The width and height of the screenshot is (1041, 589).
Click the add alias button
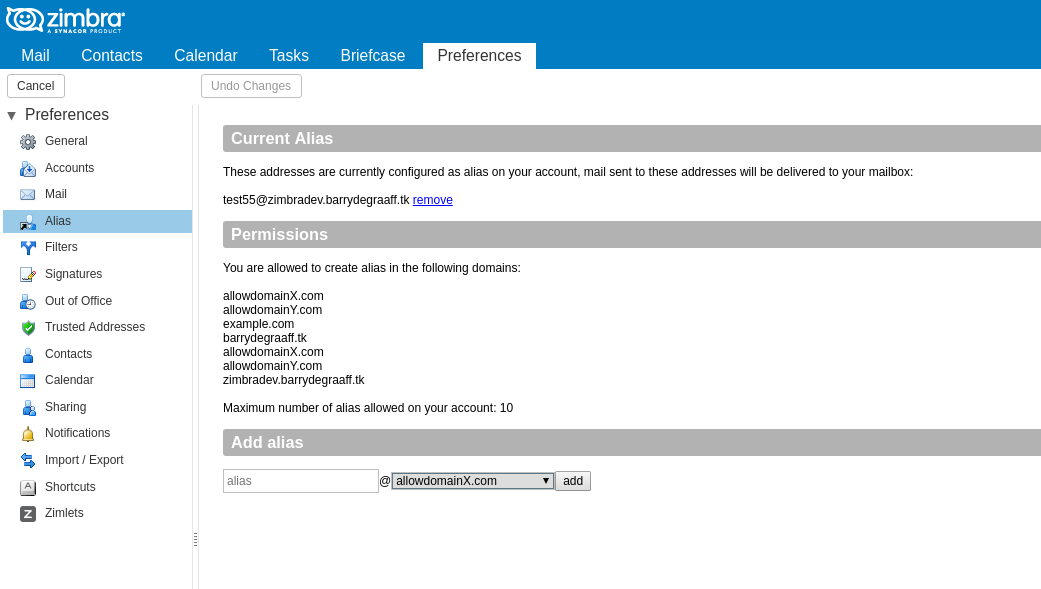[573, 481]
